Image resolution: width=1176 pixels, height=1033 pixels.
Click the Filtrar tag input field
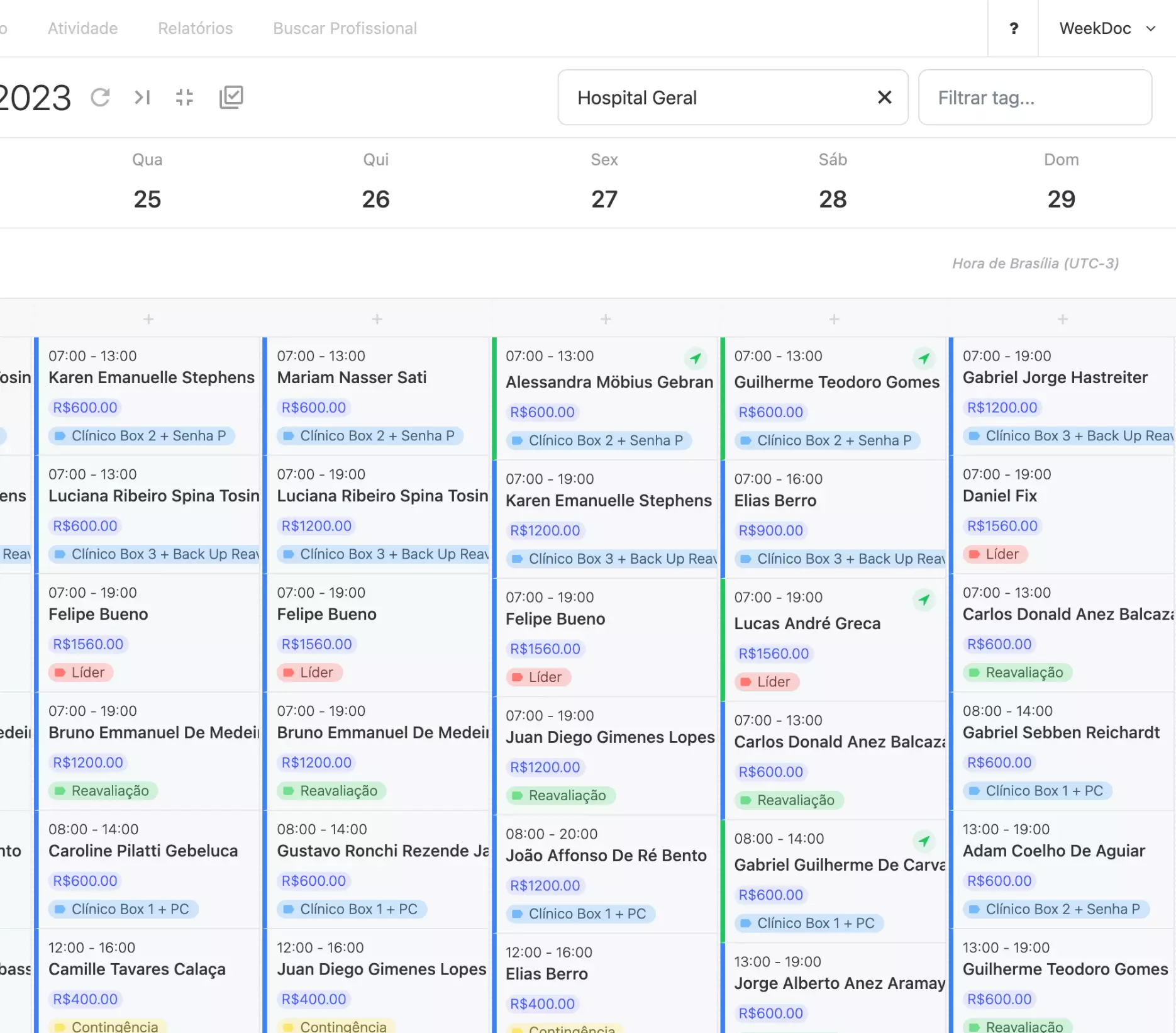click(1035, 98)
